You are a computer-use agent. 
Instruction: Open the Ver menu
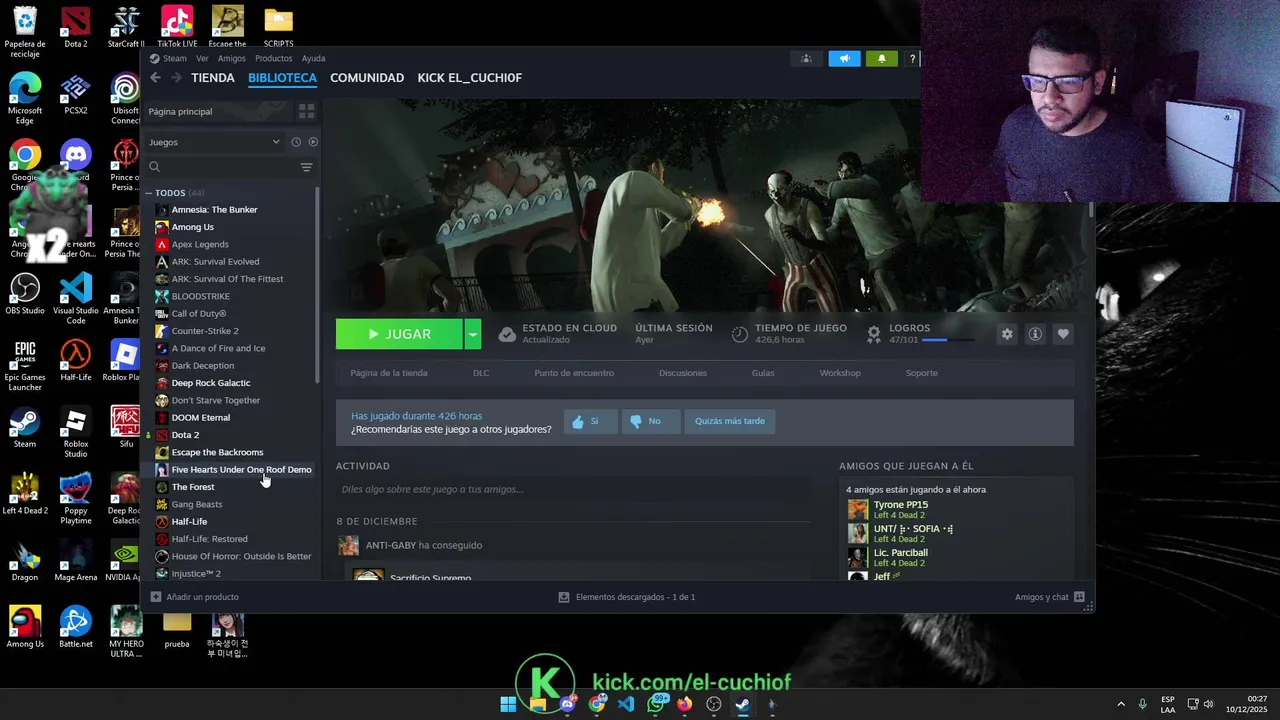pos(202,59)
